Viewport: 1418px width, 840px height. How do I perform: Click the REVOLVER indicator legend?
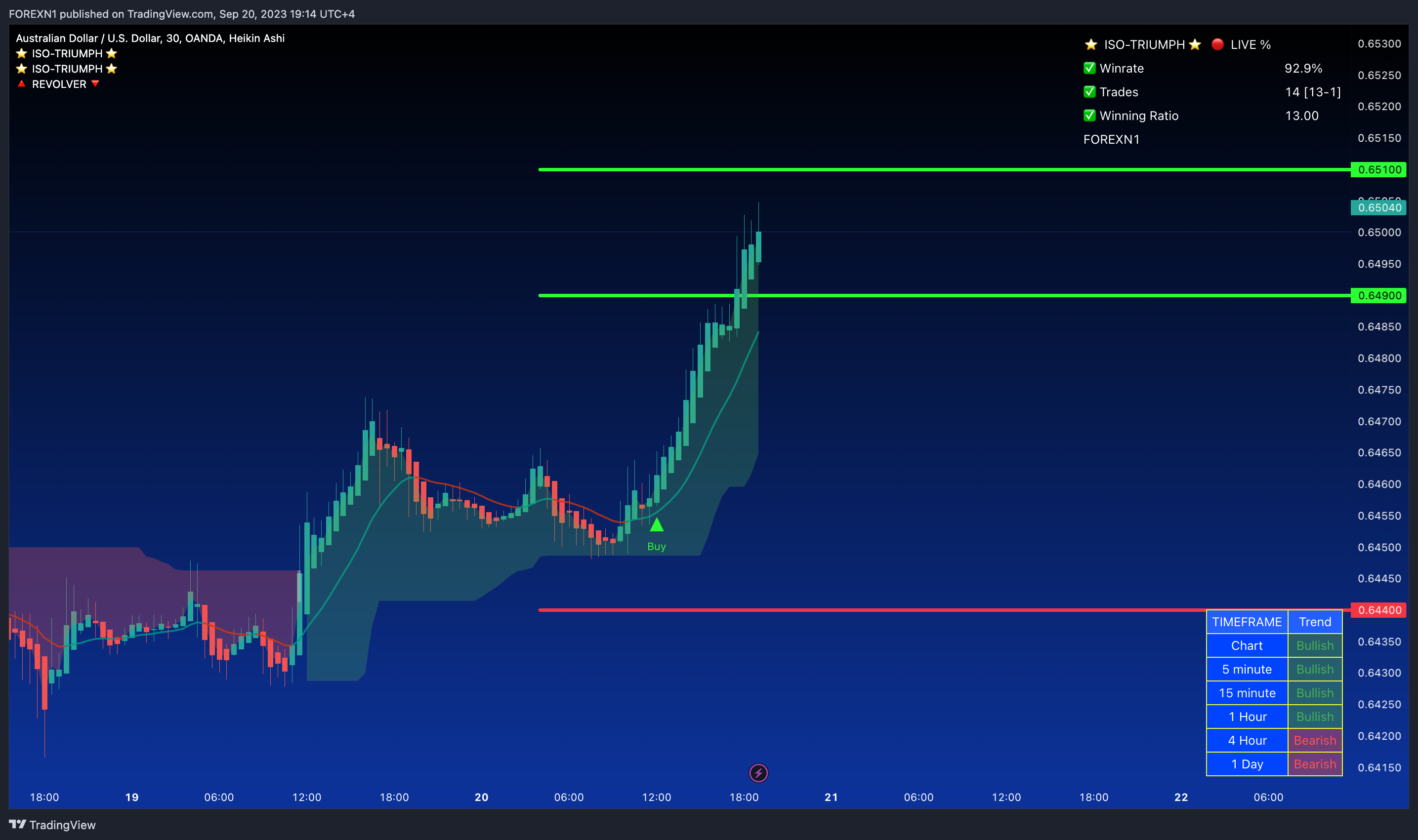59,84
